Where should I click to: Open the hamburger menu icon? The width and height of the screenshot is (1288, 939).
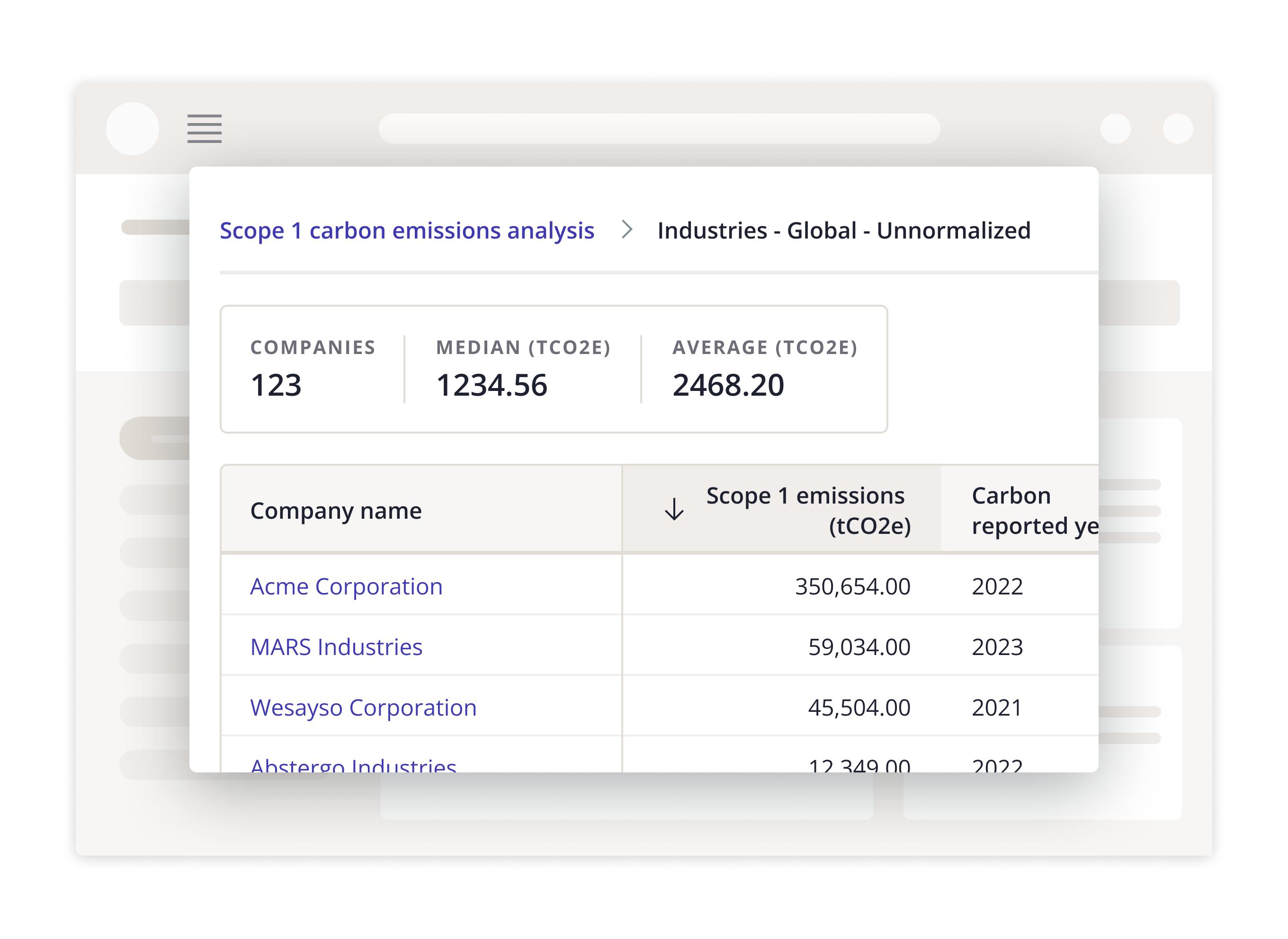click(204, 128)
